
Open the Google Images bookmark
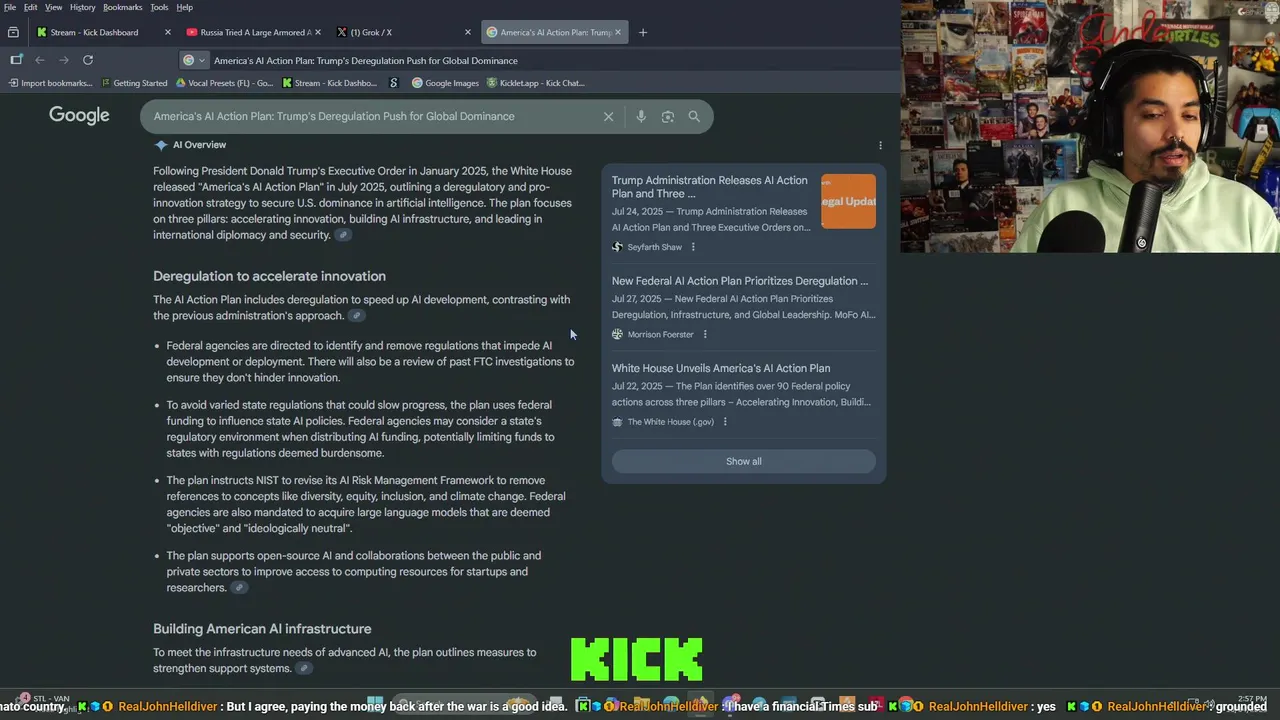tap(445, 83)
